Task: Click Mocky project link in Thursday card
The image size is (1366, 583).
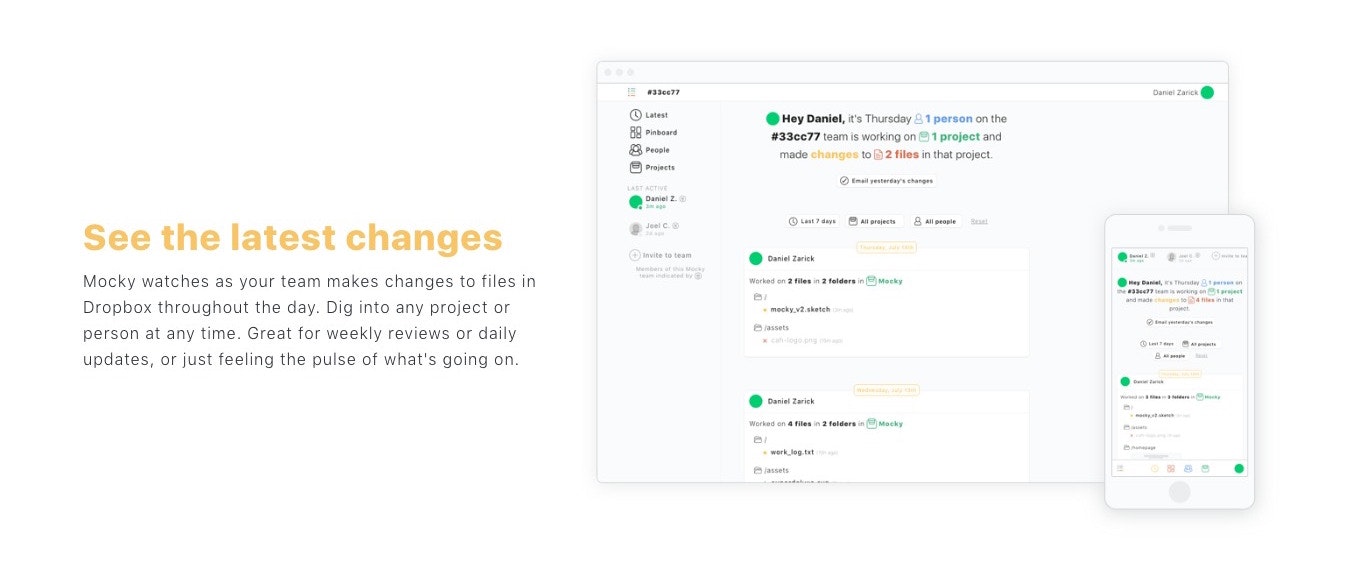Action: pos(884,281)
